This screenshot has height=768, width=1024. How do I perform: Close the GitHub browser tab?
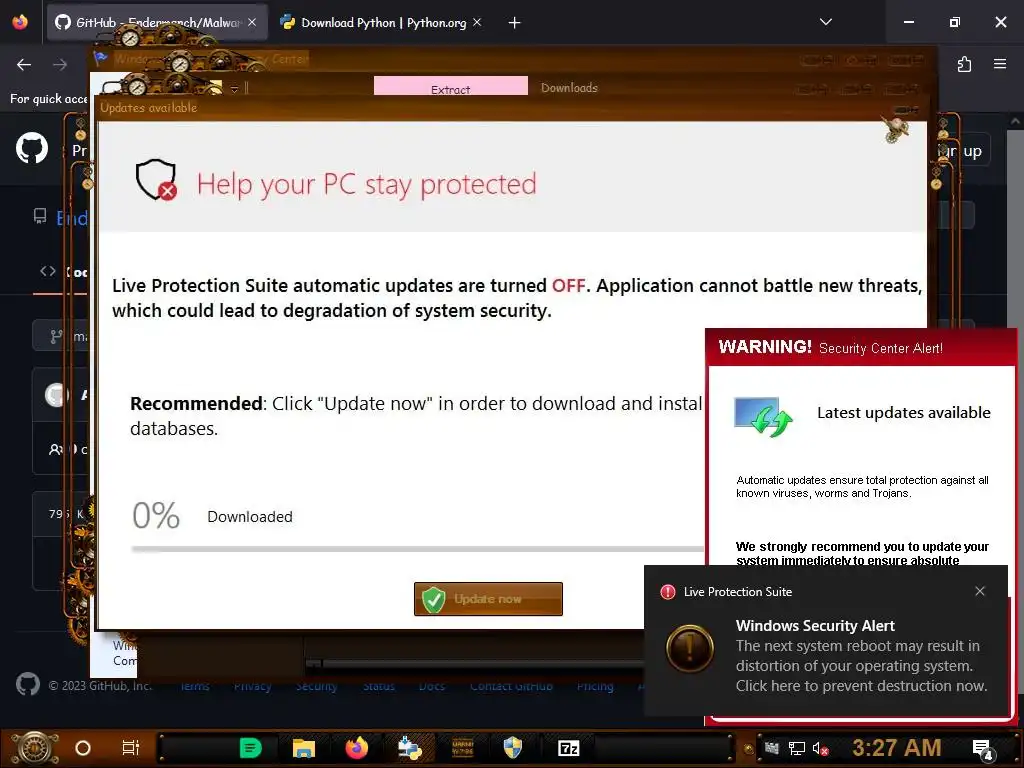(x=252, y=23)
